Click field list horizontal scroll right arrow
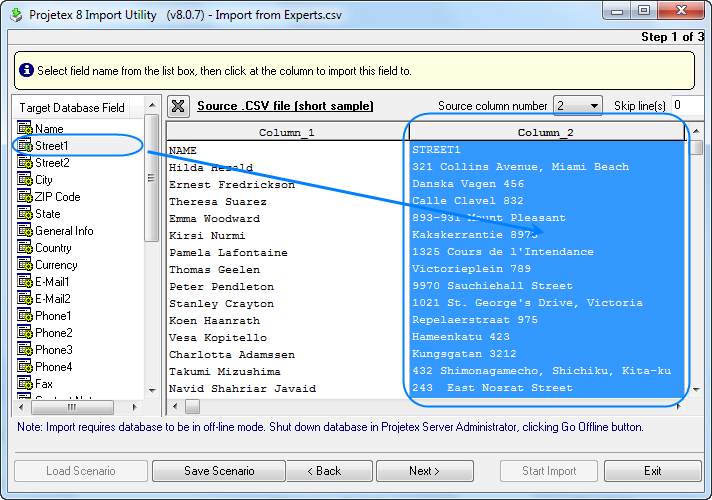This screenshot has height=500, width=712. [x=134, y=407]
